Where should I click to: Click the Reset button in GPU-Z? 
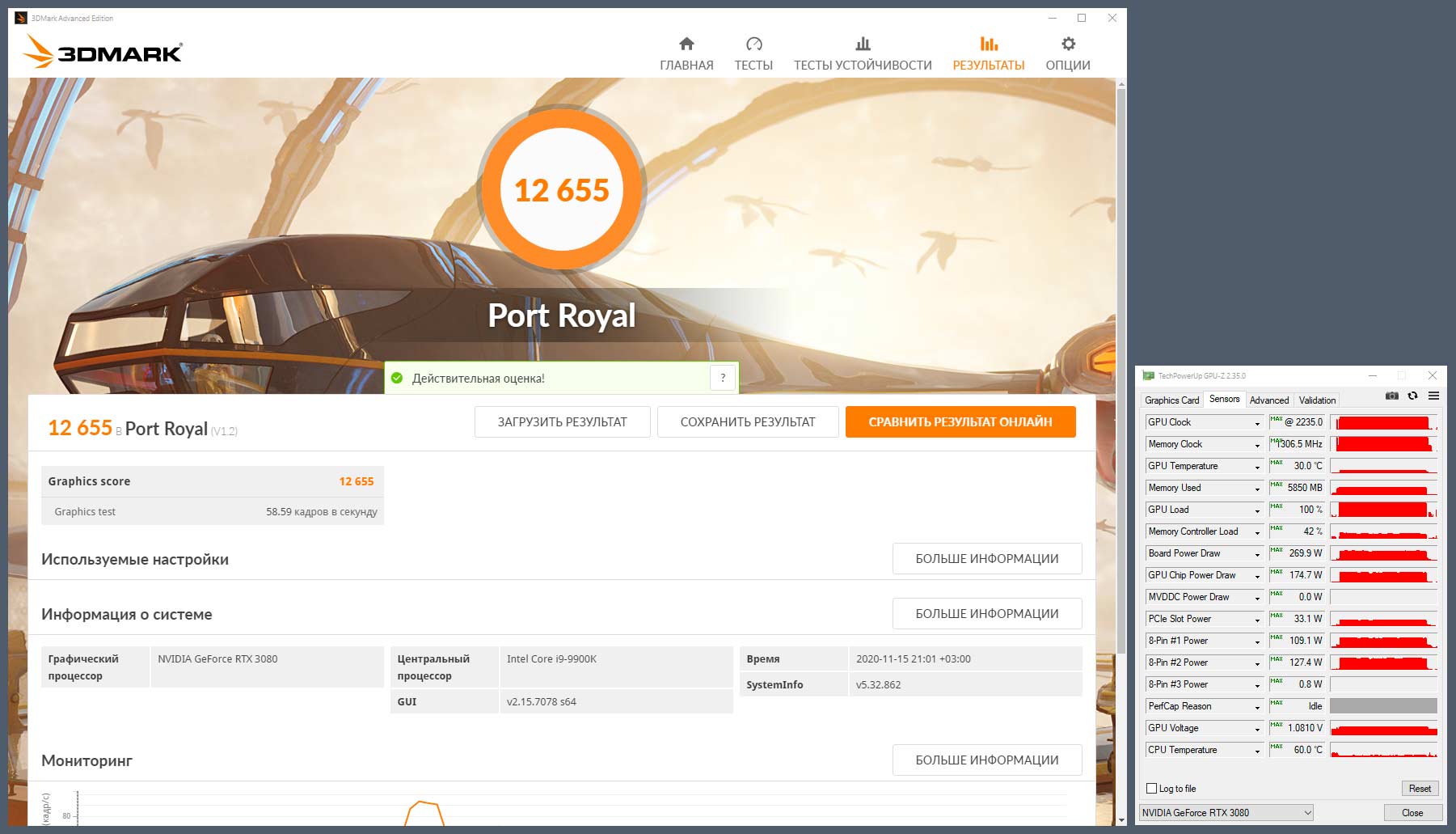tap(1420, 789)
